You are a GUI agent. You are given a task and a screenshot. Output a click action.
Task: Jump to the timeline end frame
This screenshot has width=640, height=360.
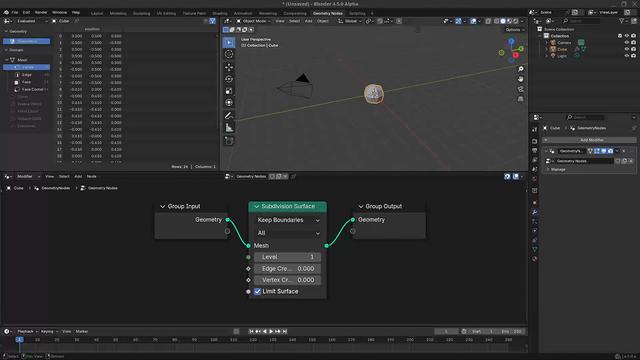285,331
